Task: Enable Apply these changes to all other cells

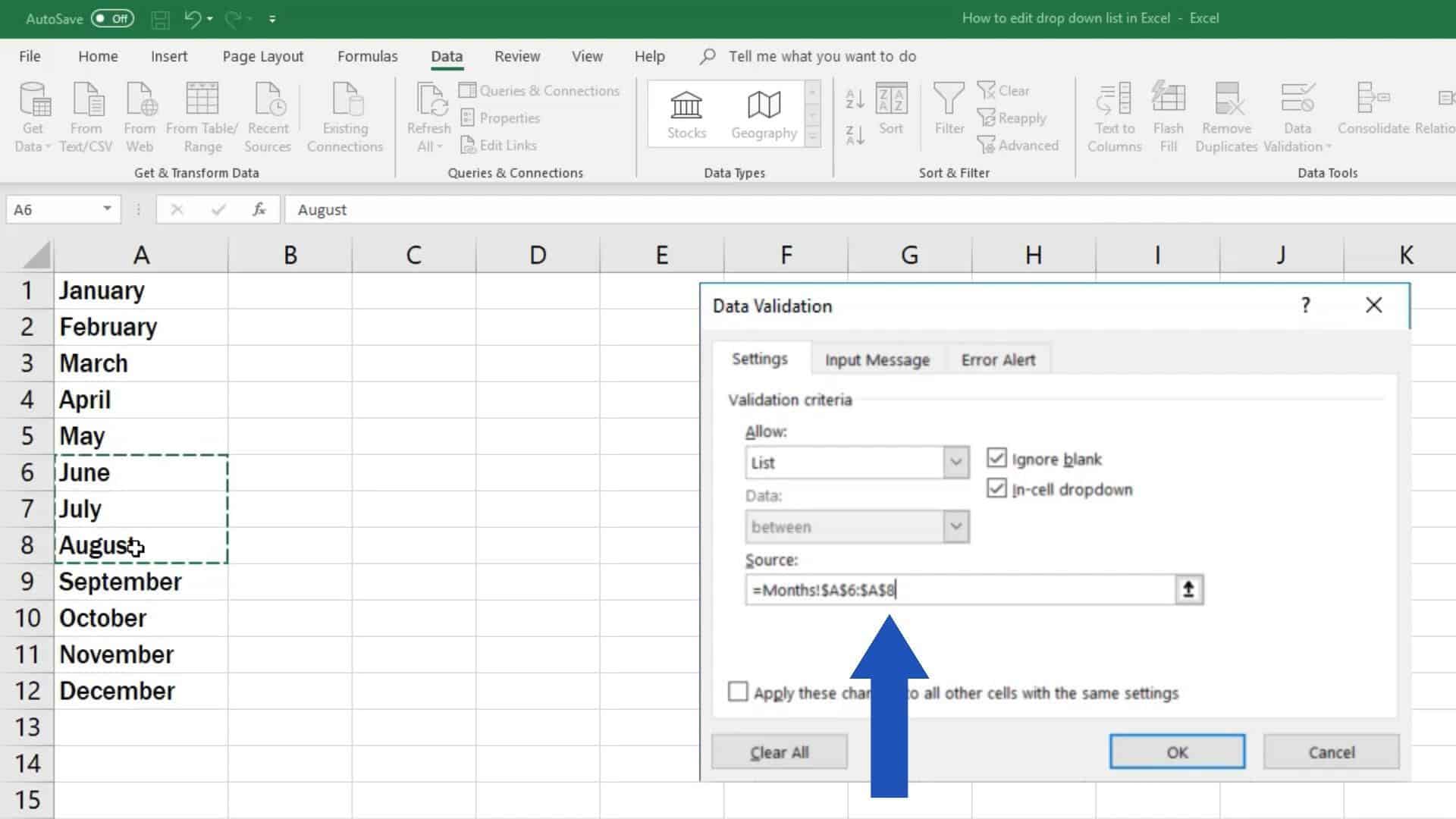Action: click(x=738, y=692)
